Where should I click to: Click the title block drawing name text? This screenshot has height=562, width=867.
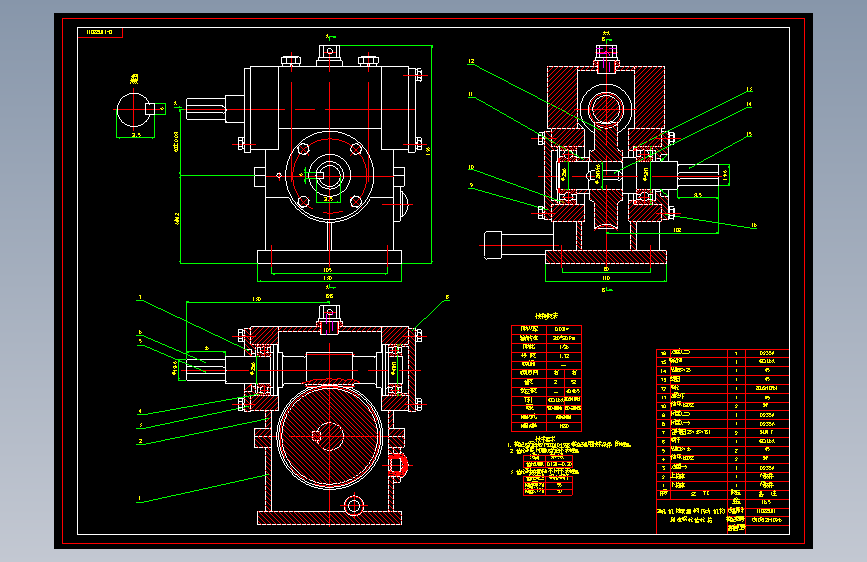691,516
